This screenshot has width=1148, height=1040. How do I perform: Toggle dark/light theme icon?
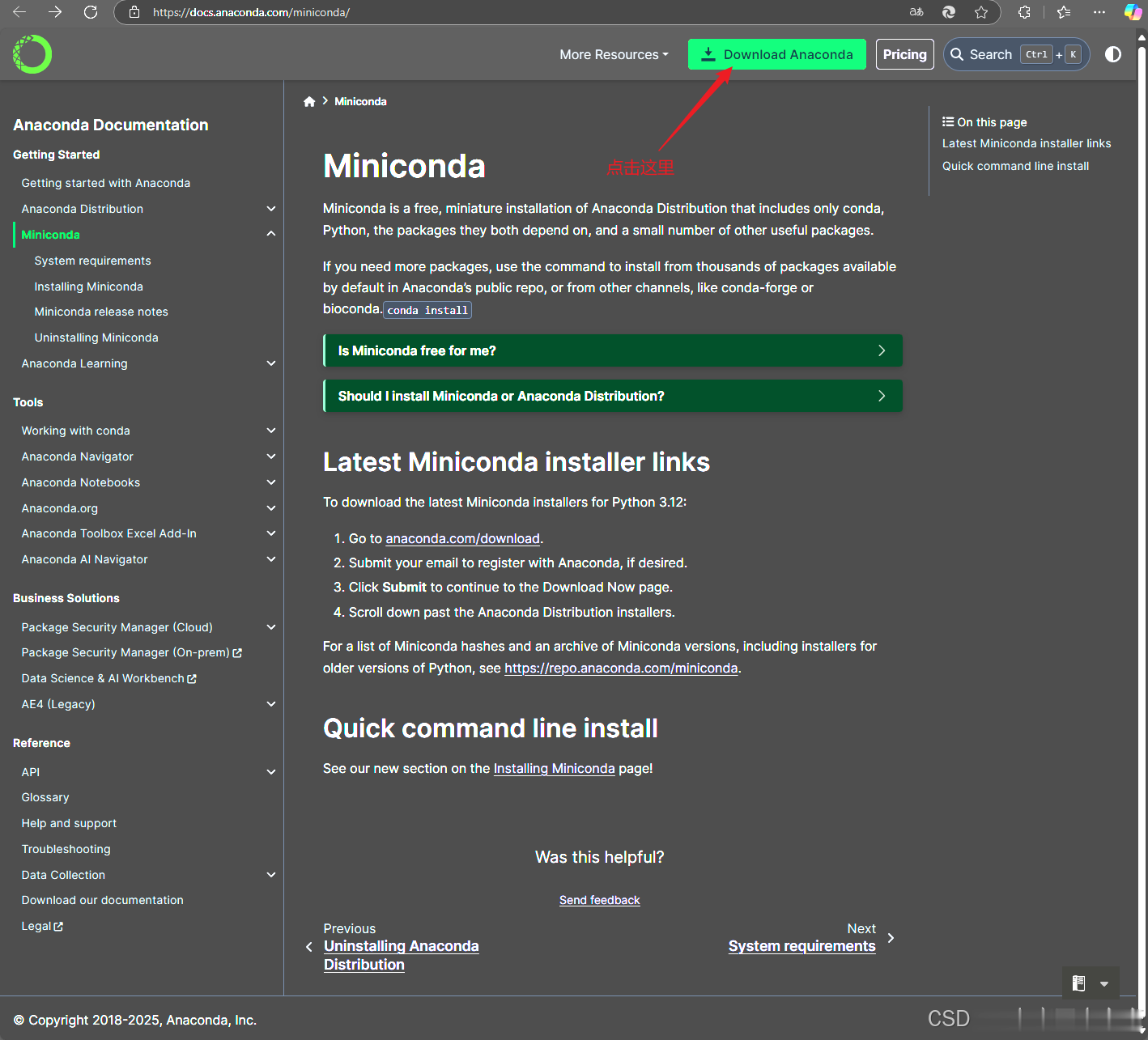(x=1113, y=54)
